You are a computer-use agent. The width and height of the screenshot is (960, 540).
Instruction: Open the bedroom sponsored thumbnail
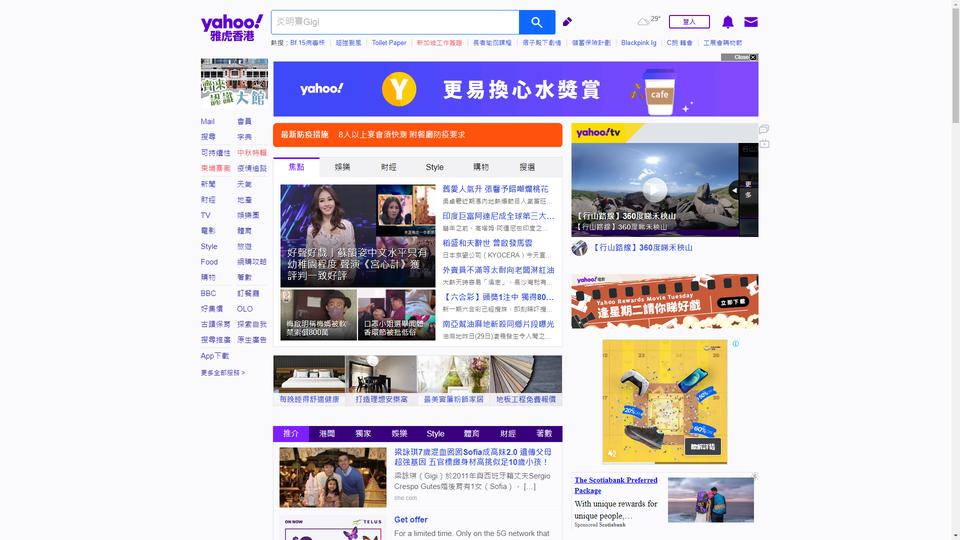(x=309, y=374)
